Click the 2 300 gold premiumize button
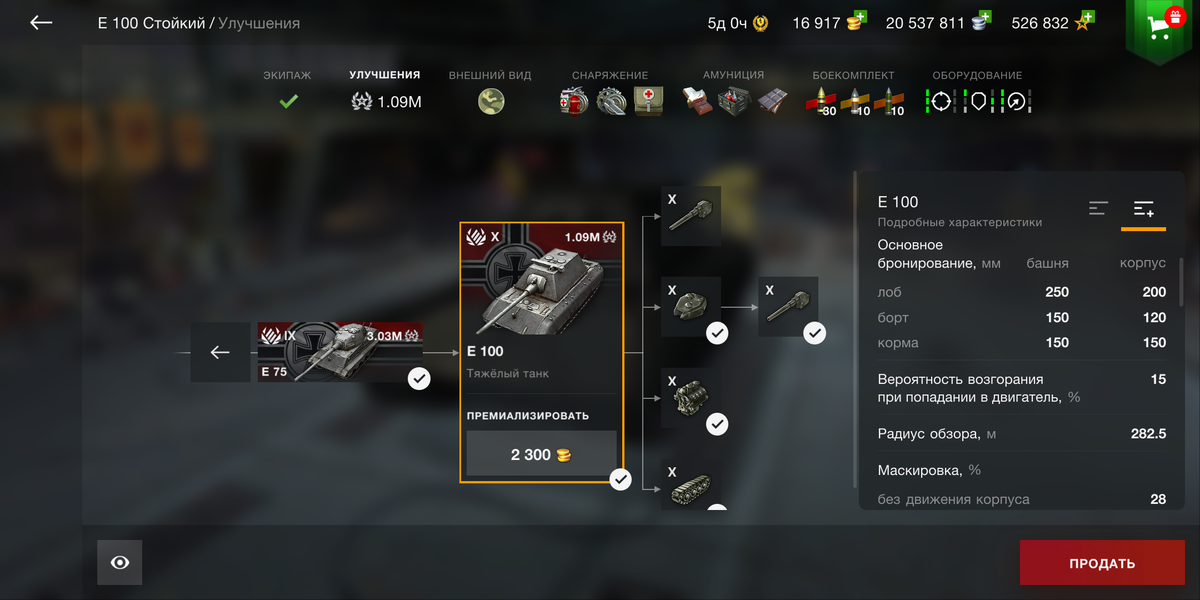 coord(541,454)
